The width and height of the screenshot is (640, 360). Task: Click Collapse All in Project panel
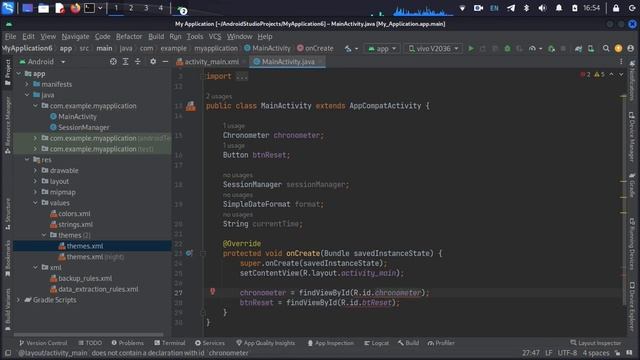[138, 62]
